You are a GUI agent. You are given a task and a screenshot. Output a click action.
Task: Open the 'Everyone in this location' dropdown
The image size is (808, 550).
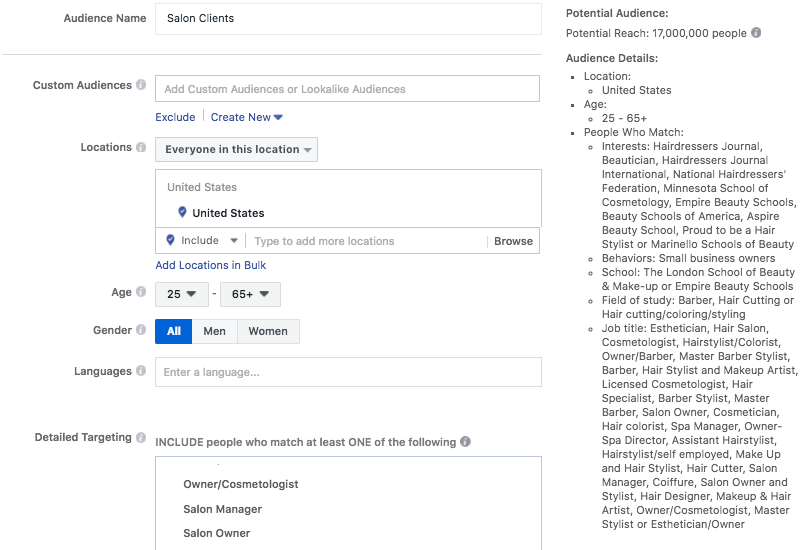[x=237, y=149]
